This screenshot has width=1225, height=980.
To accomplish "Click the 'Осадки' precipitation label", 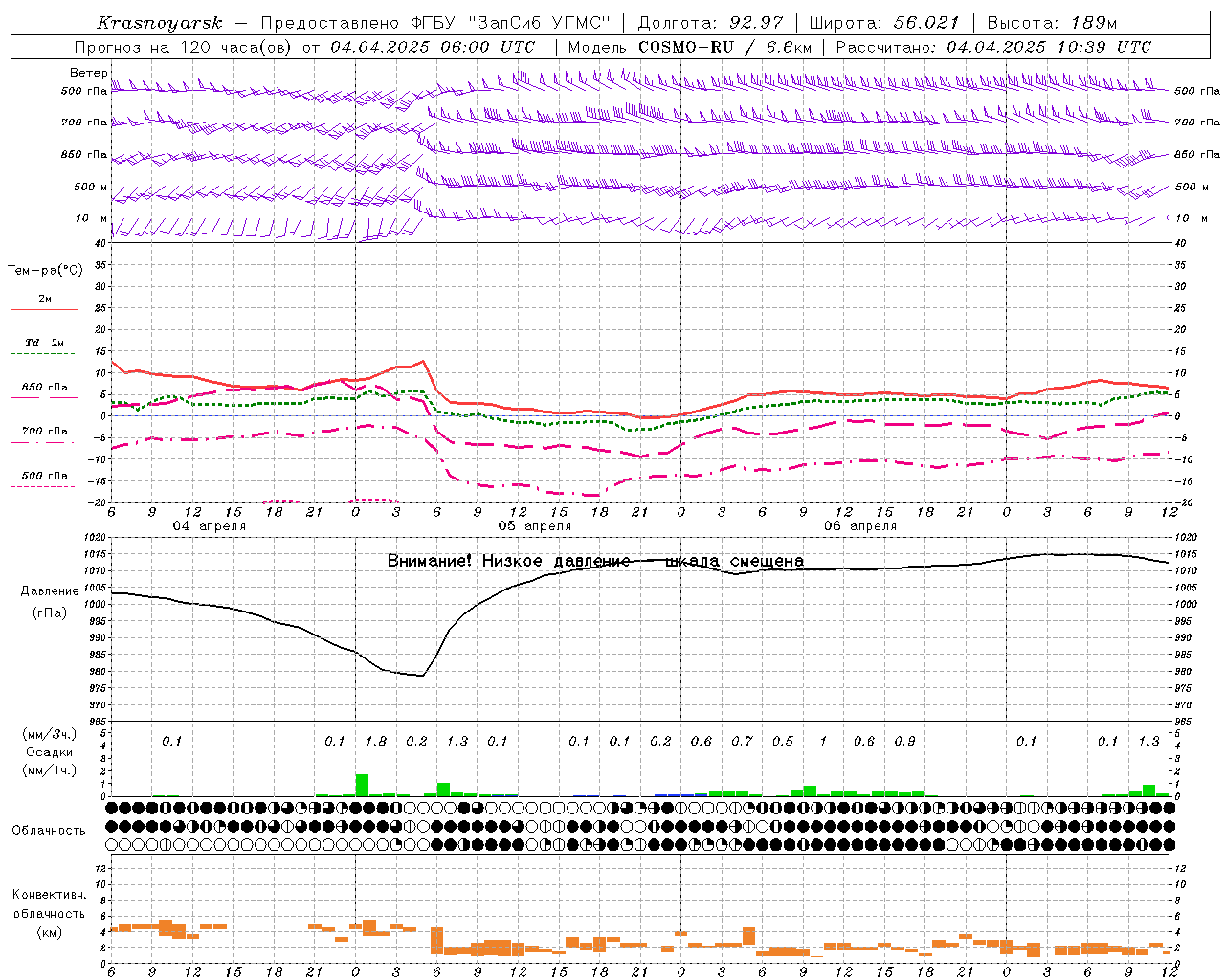I will 49,752.
